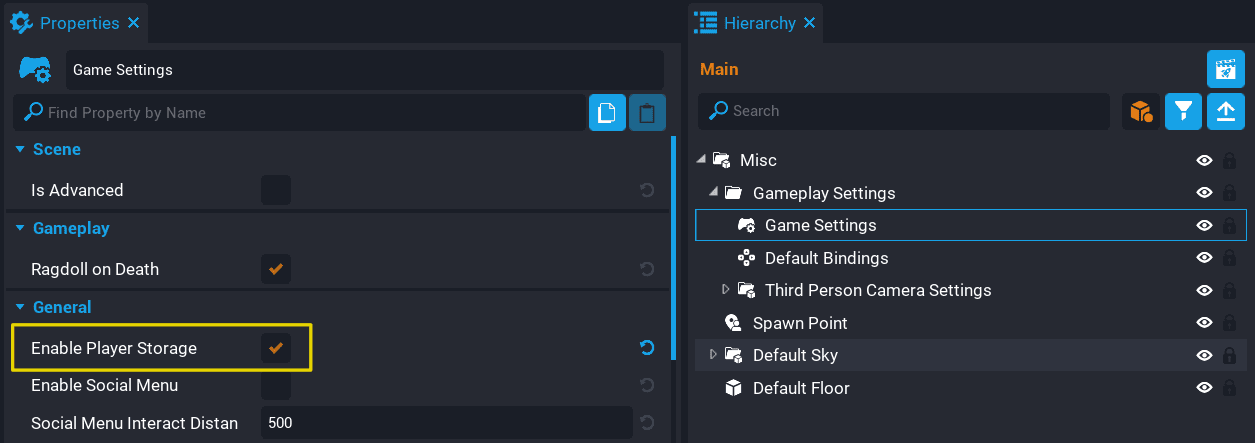1255x443 pixels.
Task: Click the Find Property by Name field
Action: (x=310, y=113)
